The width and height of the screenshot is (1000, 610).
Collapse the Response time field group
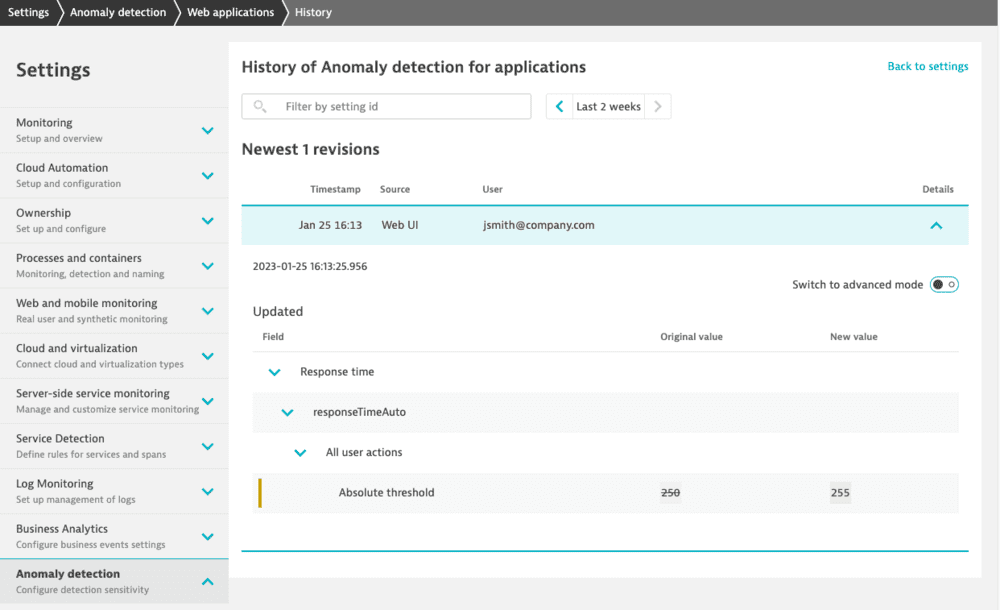[x=274, y=371]
